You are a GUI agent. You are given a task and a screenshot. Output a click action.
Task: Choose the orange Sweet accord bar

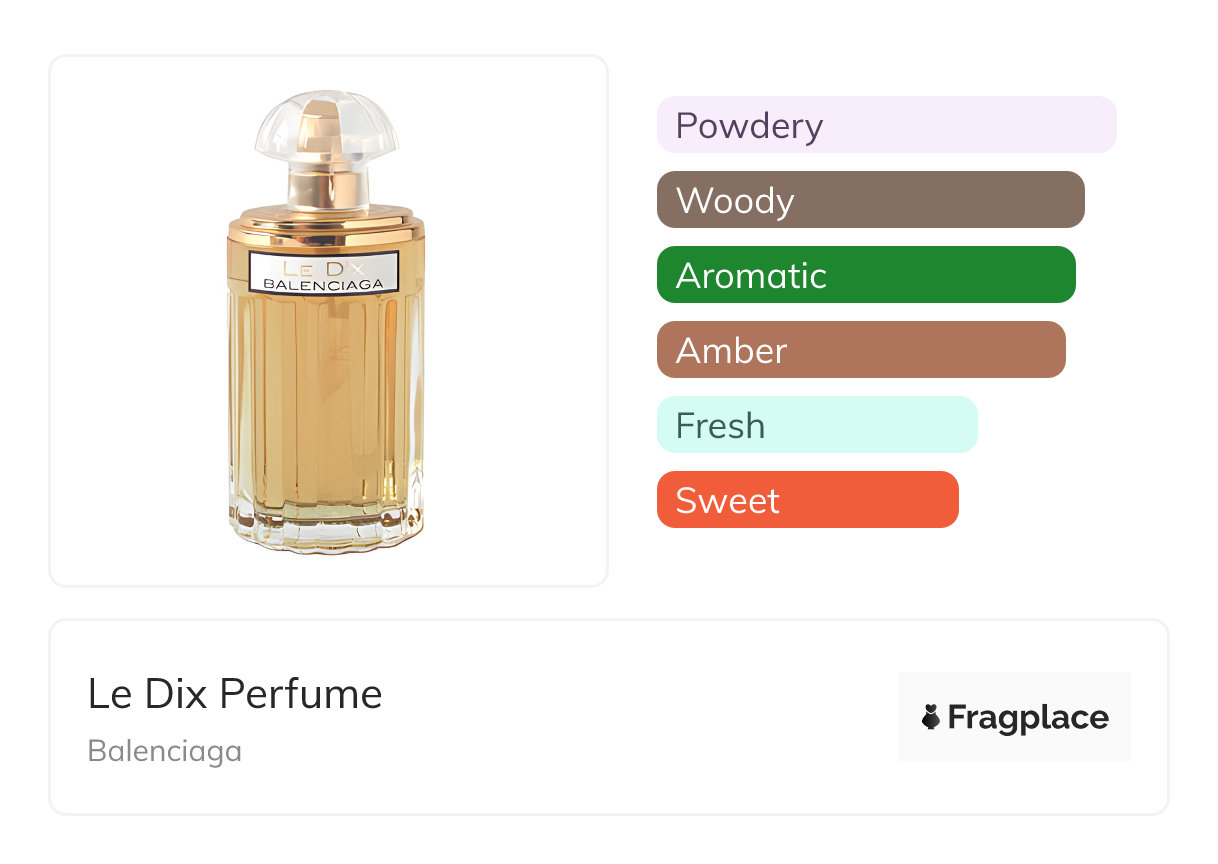(x=807, y=500)
